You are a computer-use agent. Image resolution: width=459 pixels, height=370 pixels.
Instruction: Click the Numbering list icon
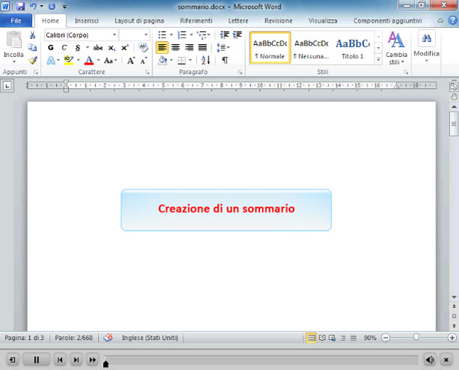click(x=182, y=35)
